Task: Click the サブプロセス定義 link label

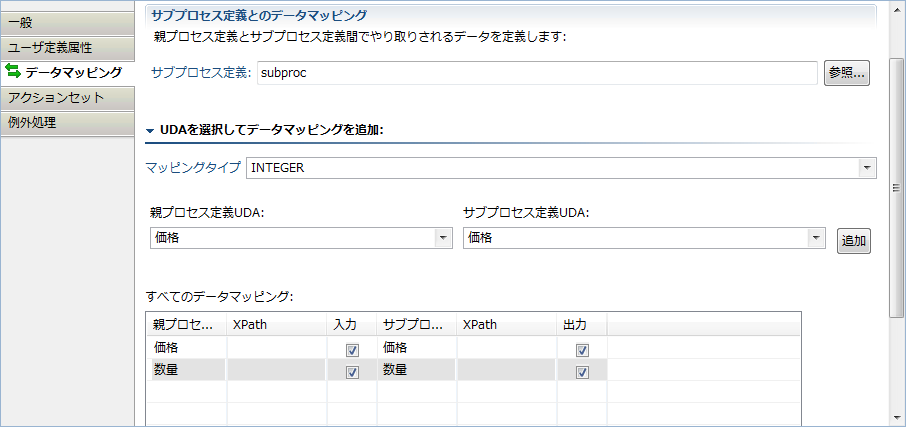Action: [x=201, y=73]
